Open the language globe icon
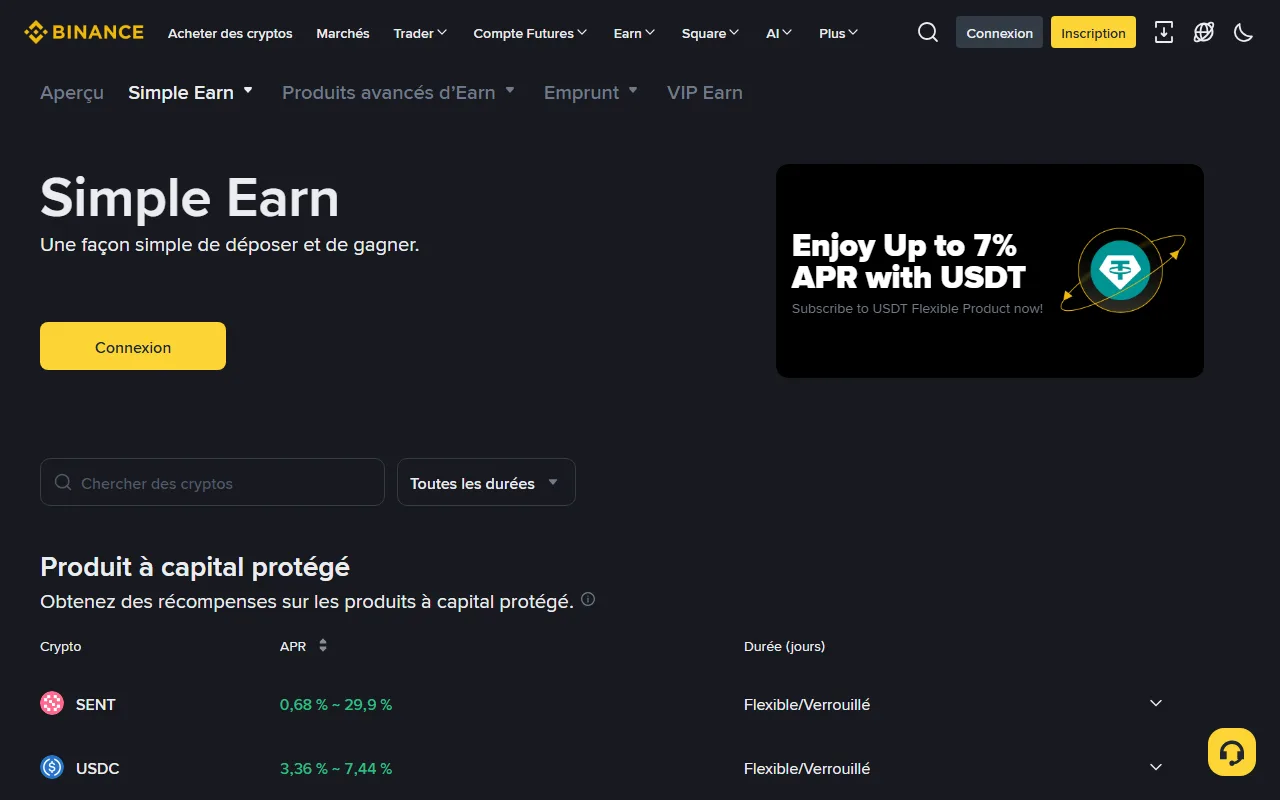Viewport: 1280px width, 800px height. (1204, 32)
